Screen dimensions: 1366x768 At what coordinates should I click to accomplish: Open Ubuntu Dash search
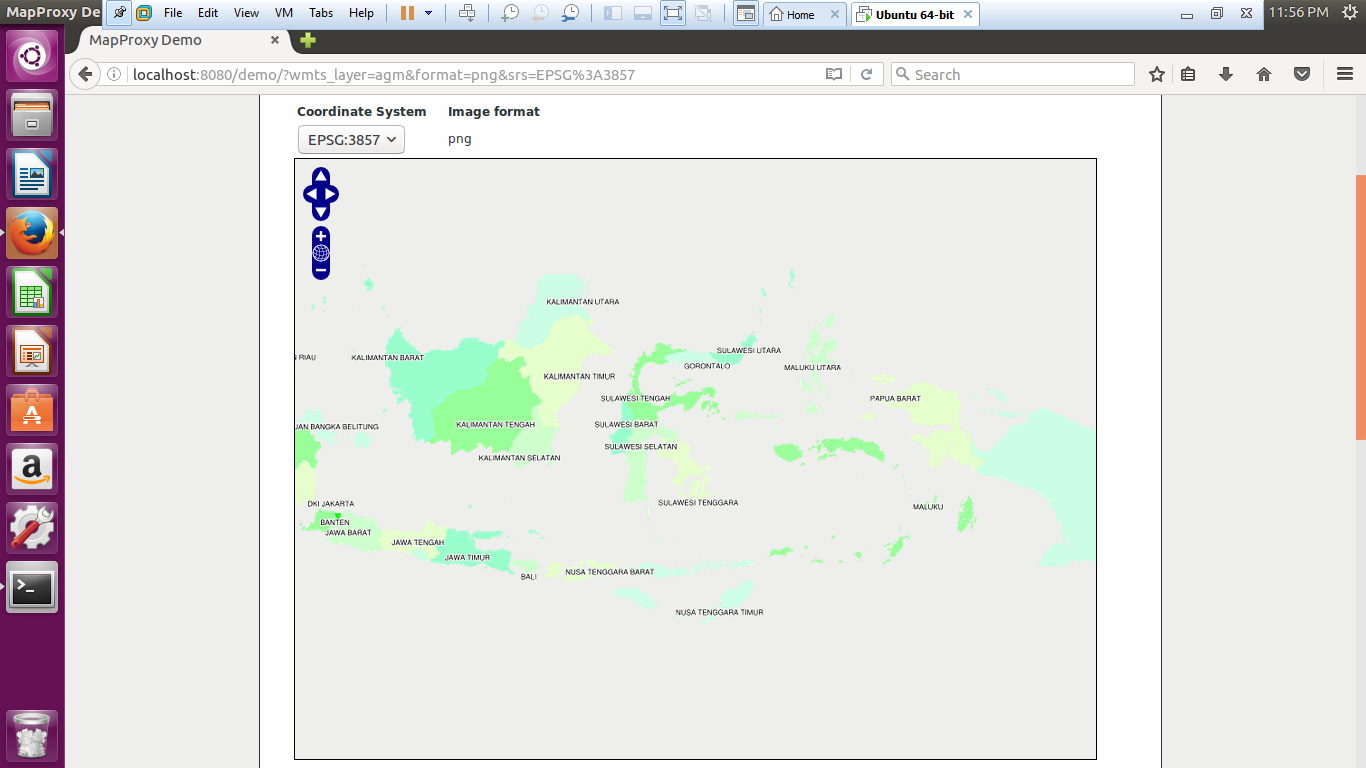tap(33, 57)
